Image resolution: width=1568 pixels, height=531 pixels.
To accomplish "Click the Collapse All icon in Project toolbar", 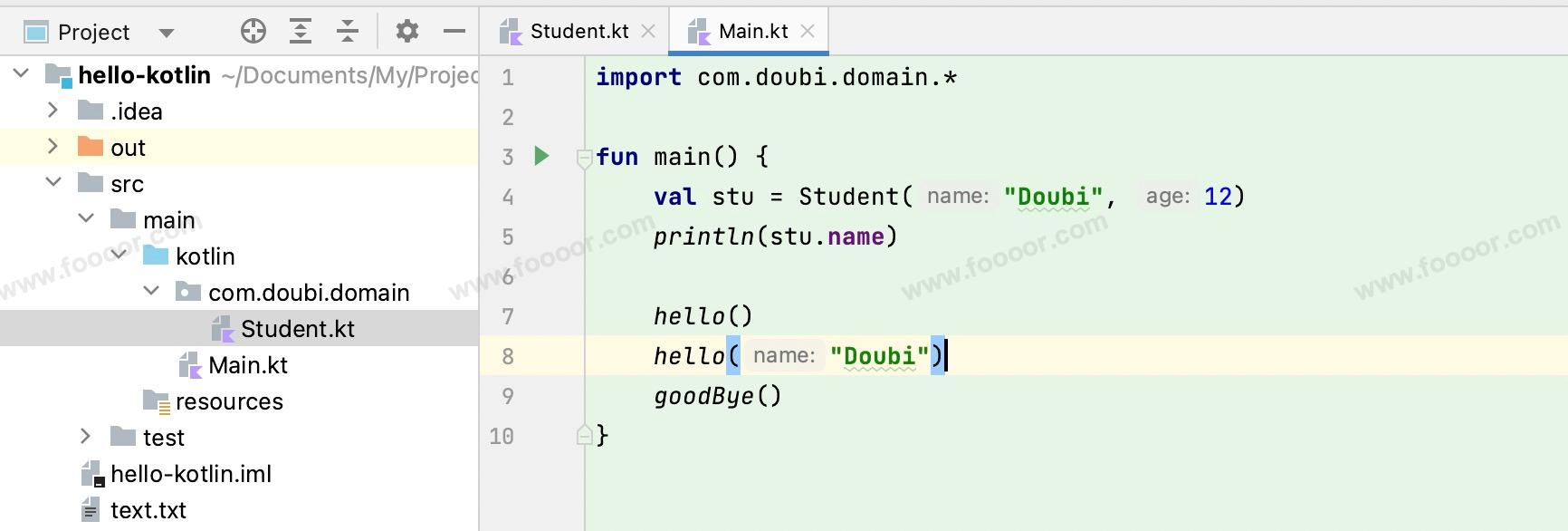I will point(348,32).
